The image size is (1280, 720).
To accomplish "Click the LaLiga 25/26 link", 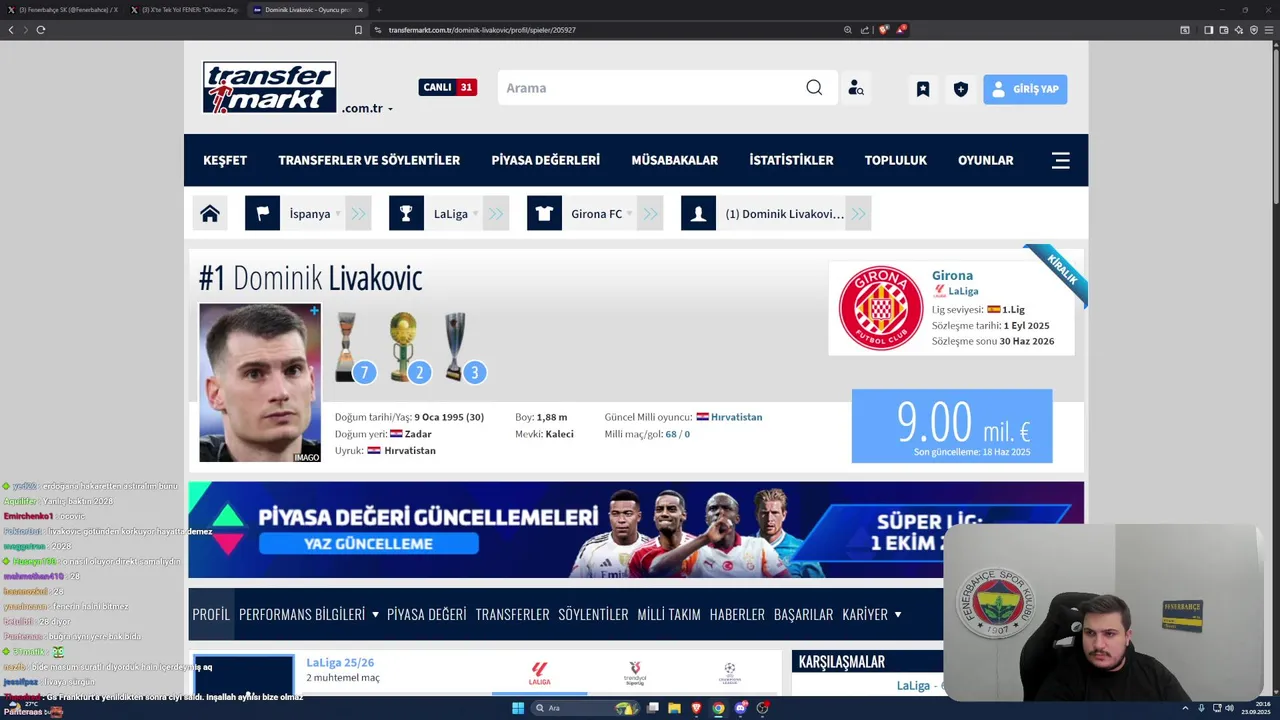I will click(340, 662).
